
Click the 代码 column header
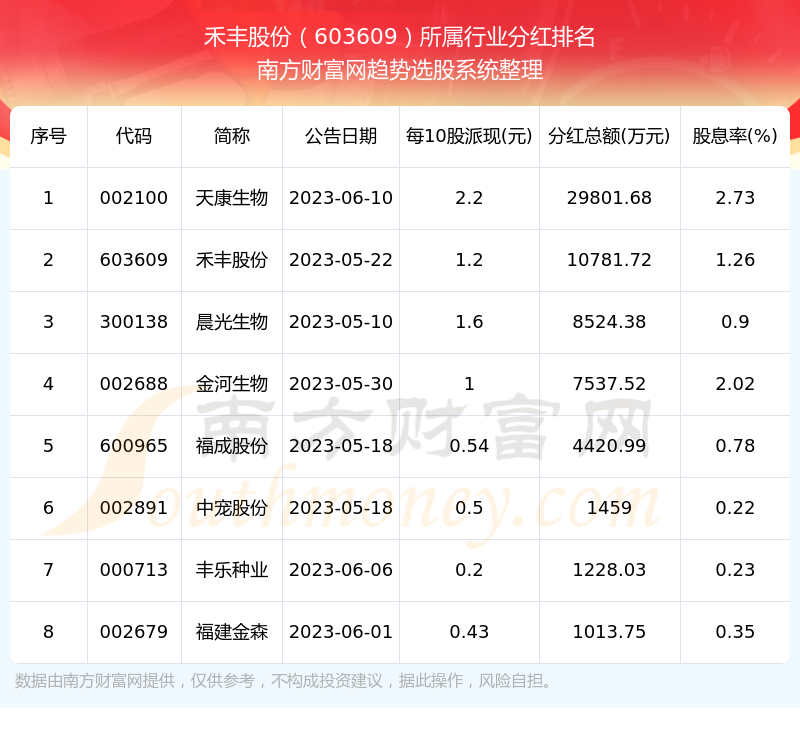[x=134, y=136]
